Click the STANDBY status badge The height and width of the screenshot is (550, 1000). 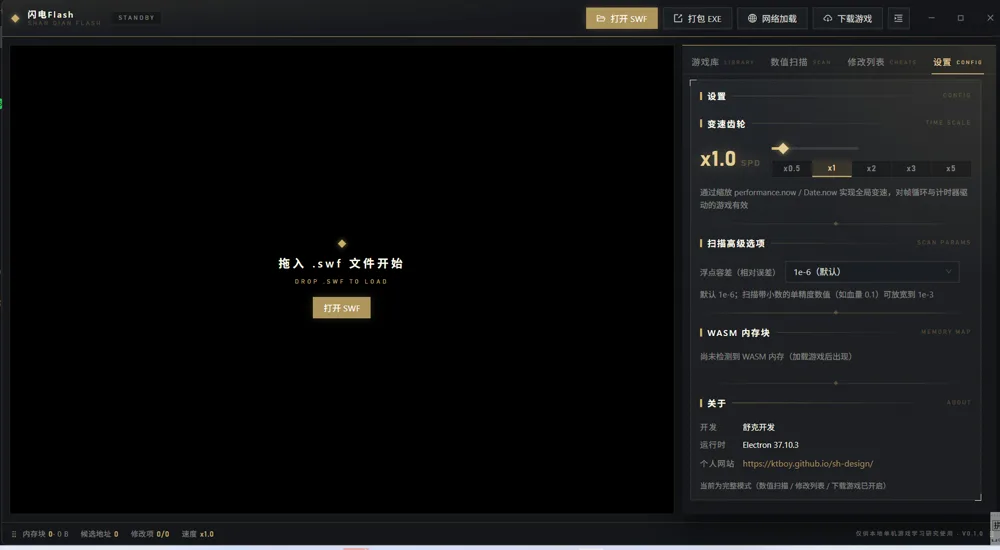pos(136,18)
